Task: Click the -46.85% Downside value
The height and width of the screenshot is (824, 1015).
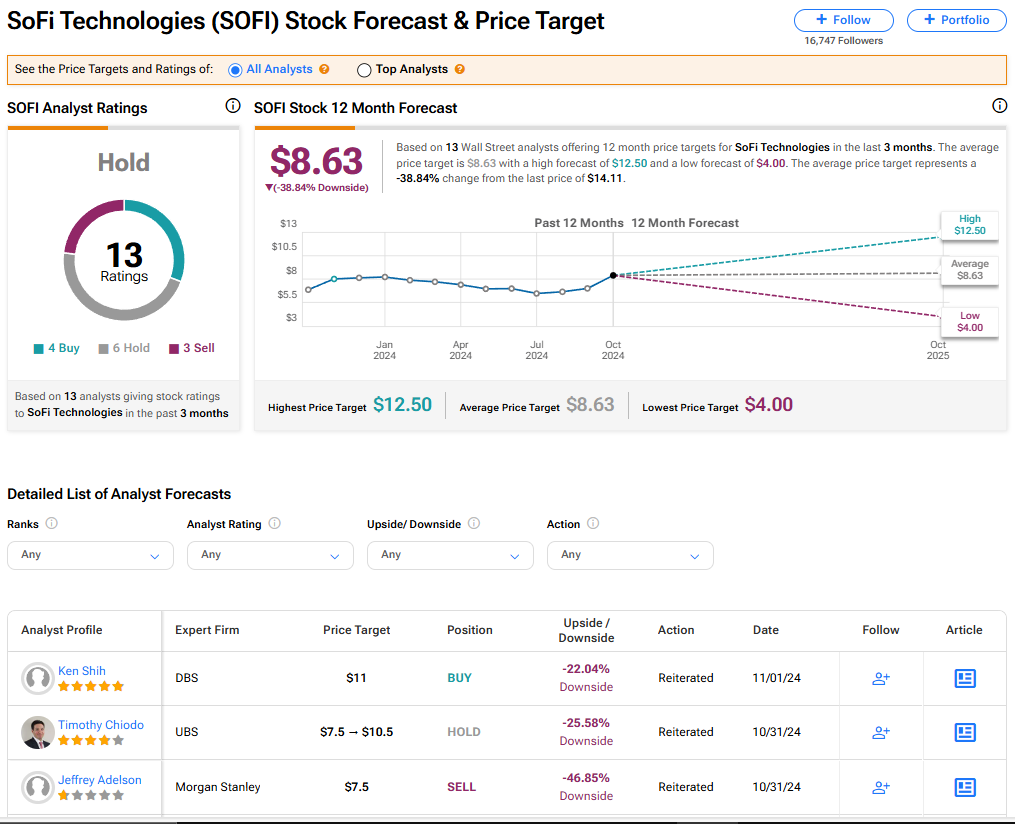Action: (586, 786)
